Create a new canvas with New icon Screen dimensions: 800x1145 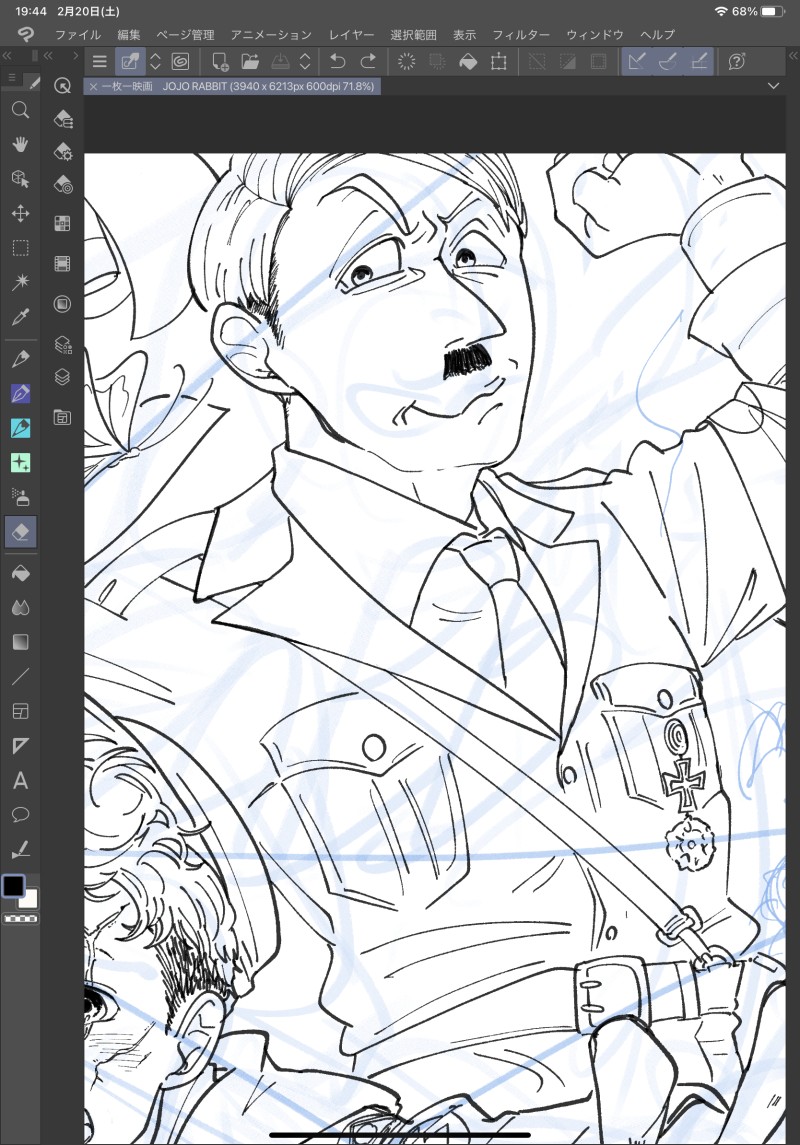coord(219,62)
